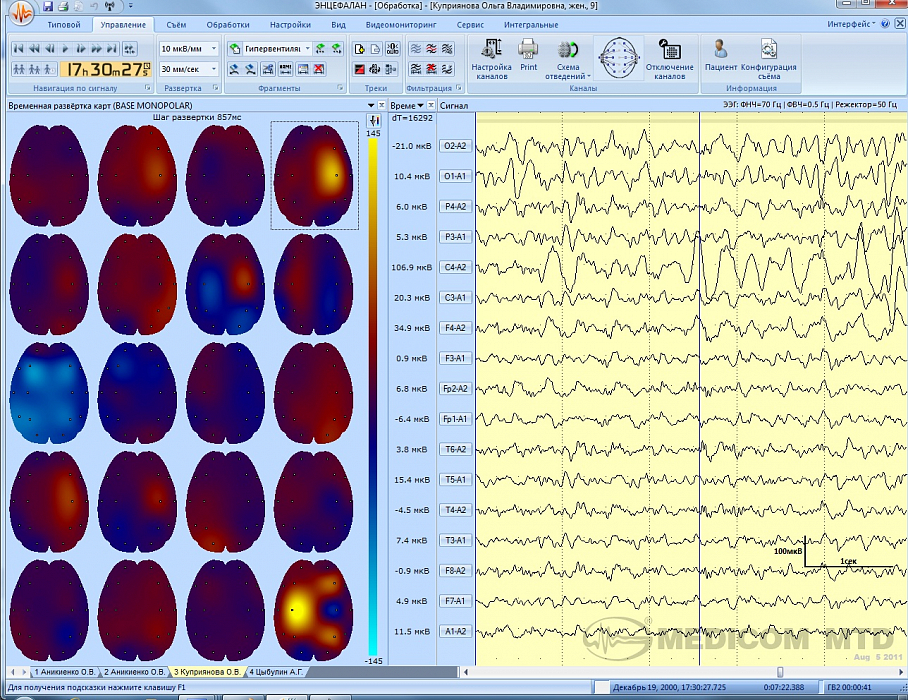The width and height of the screenshot is (908, 700).
Task: Open the 30 мм/сек sweep speed dropdown
Action: pyautogui.click(x=214, y=69)
